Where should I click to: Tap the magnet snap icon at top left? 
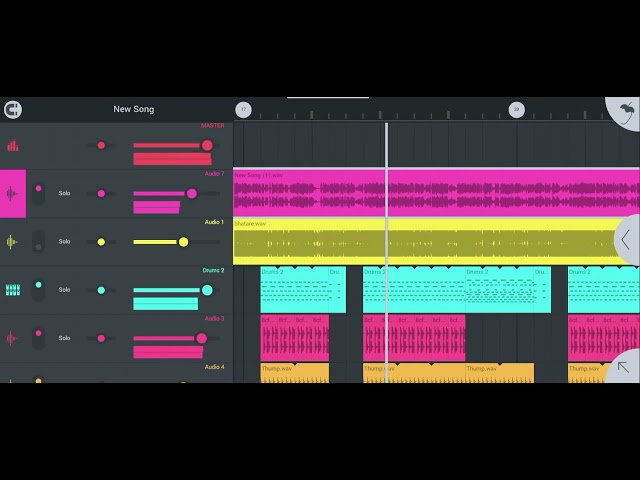(13, 109)
